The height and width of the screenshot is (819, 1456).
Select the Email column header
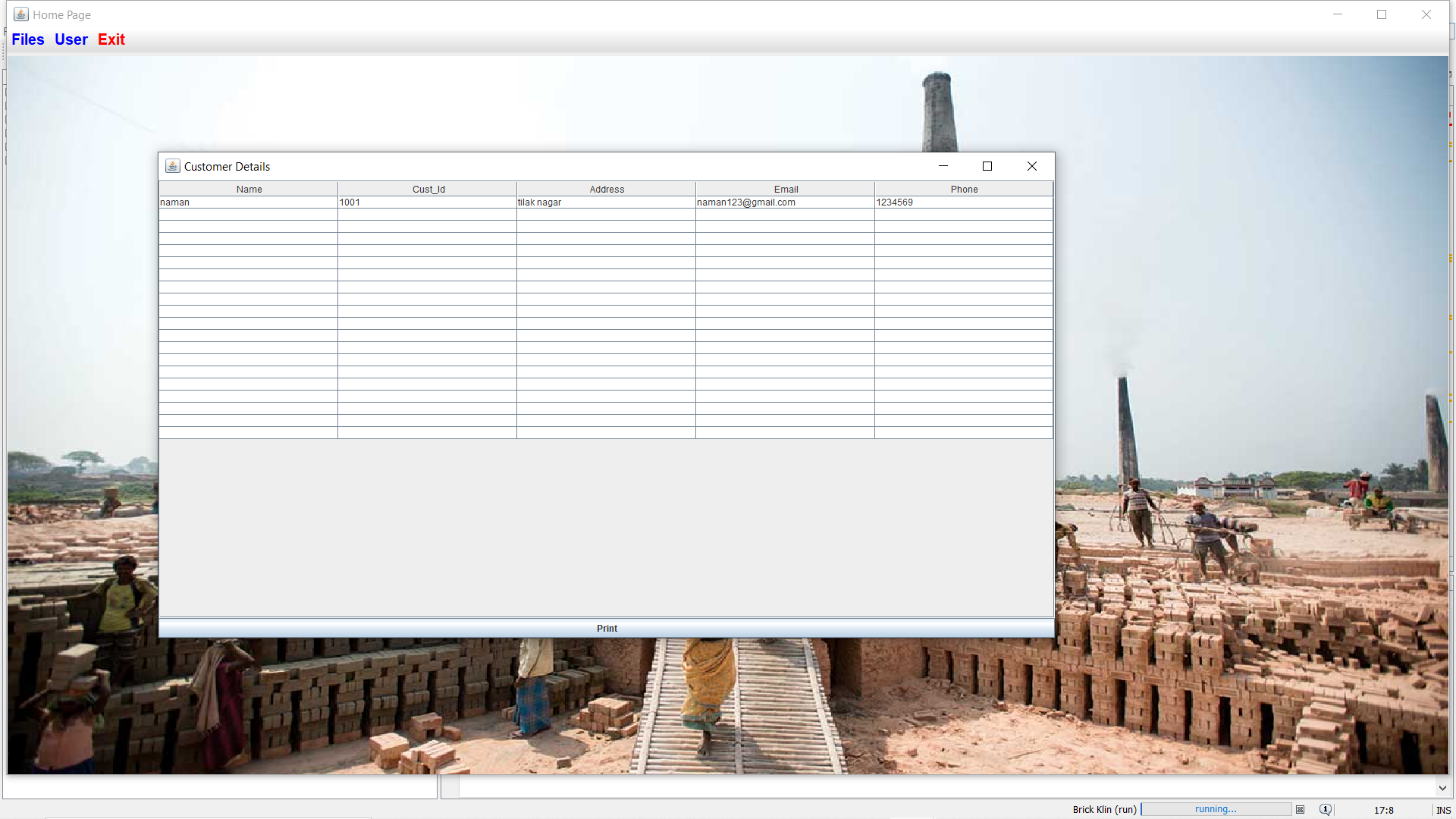pos(786,189)
